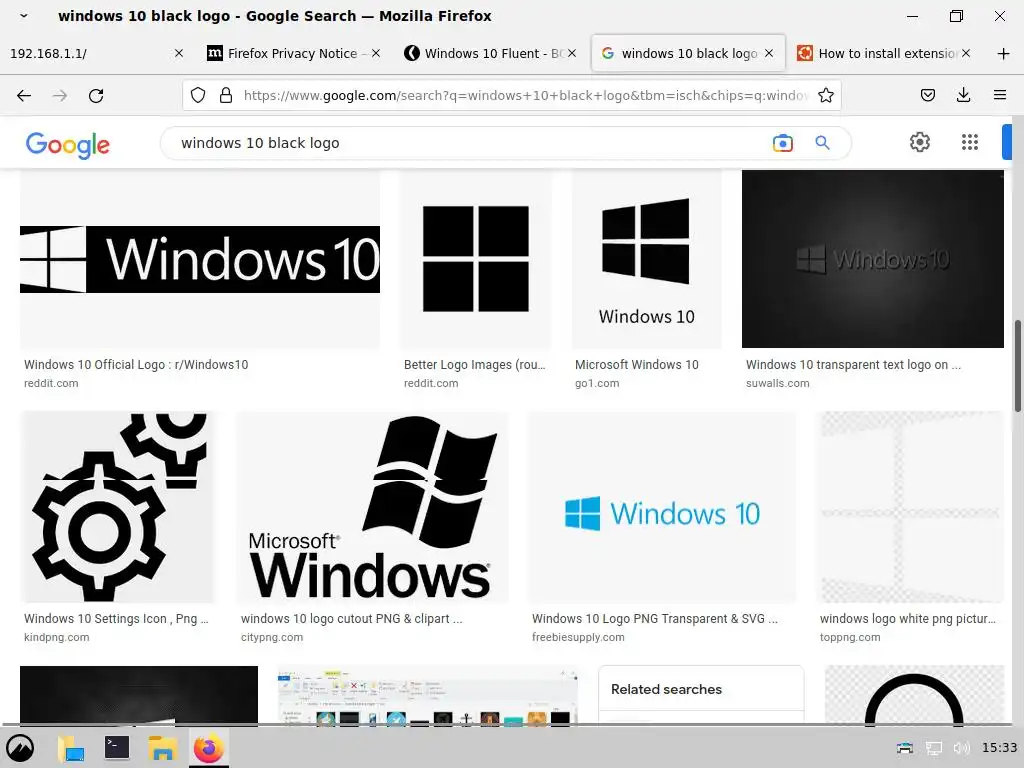Open Microsoft Windows flag cutout image
The width and height of the screenshot is (1024, 768).
(372, 507)
